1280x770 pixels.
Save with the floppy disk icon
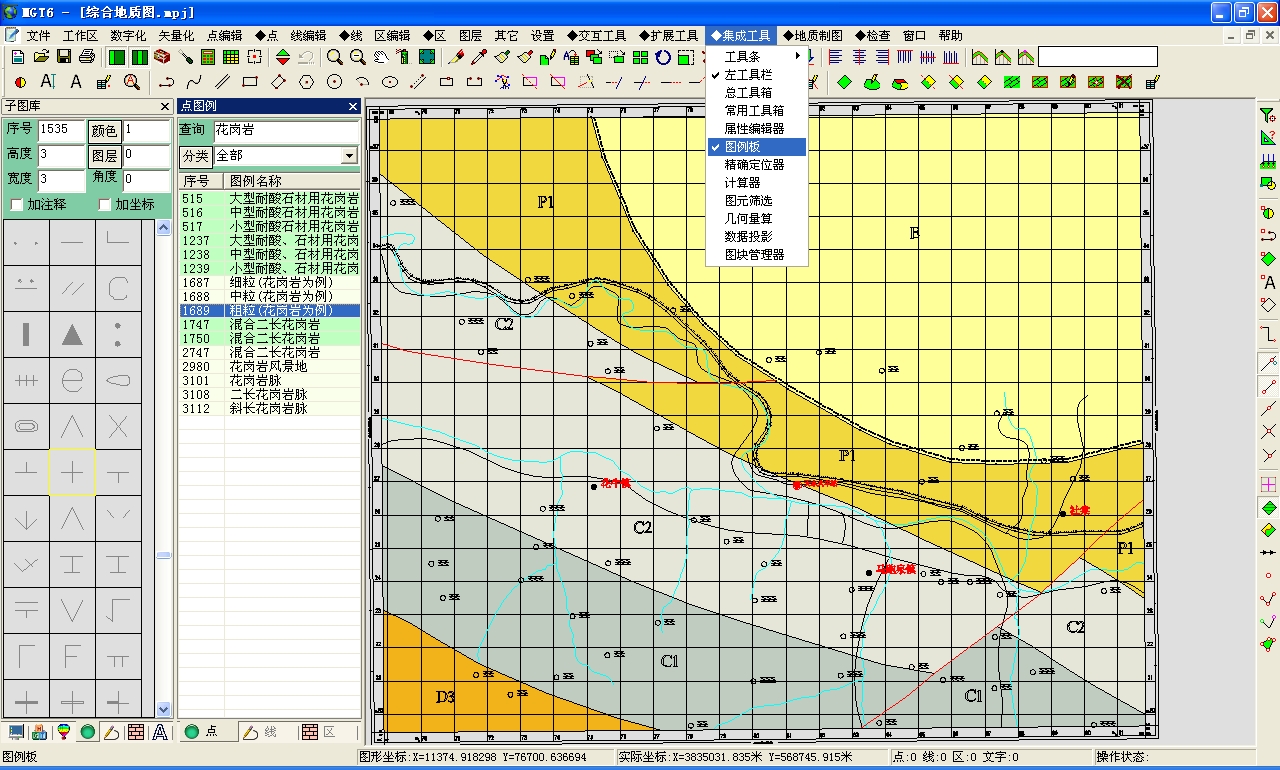click(x=64, y=57)
